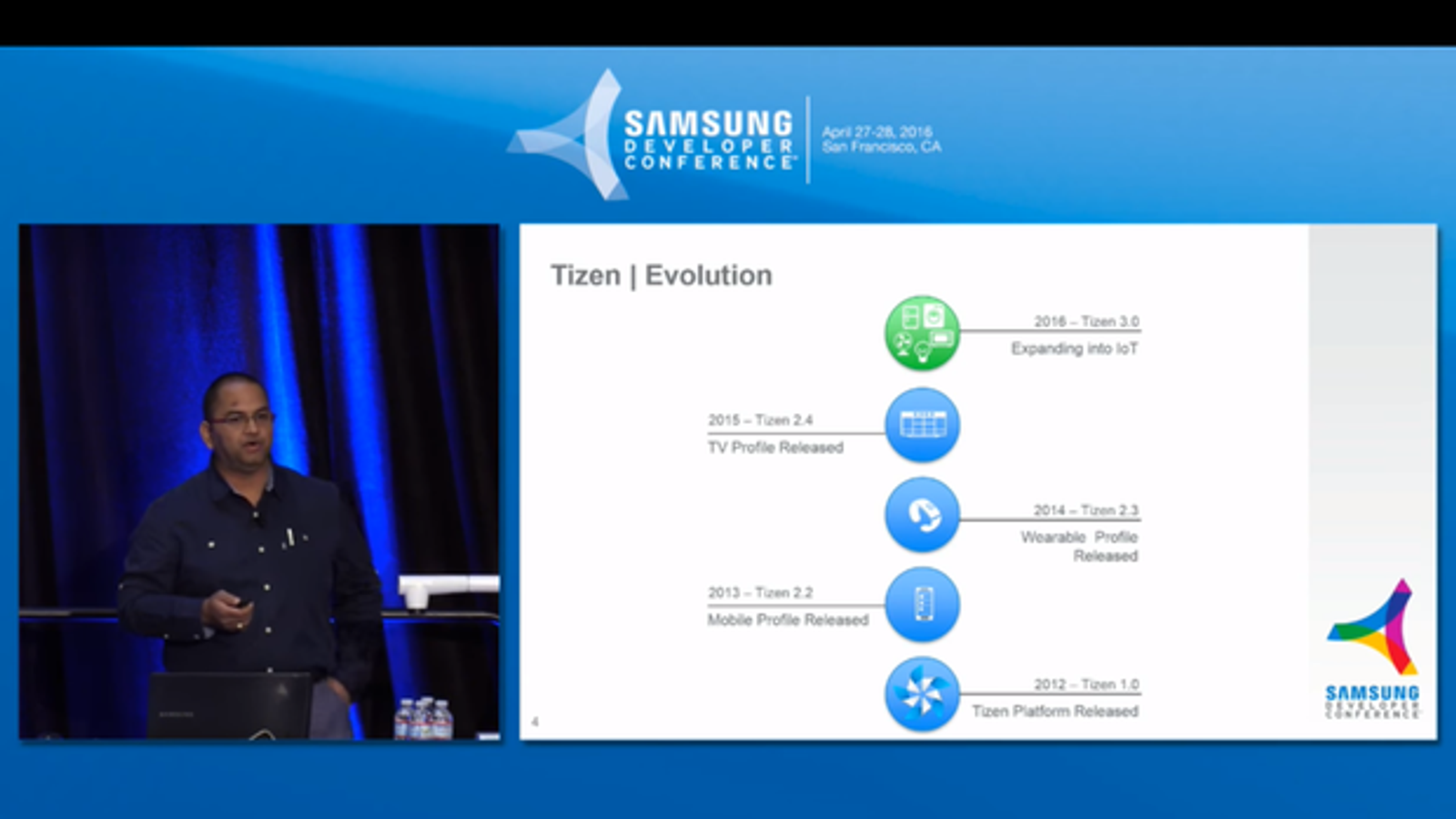The height and width of the screenshot is (819, 1456).
Task: Click the wearable profile circle icon
Action: pyautogui.click(x=922, y=515)
